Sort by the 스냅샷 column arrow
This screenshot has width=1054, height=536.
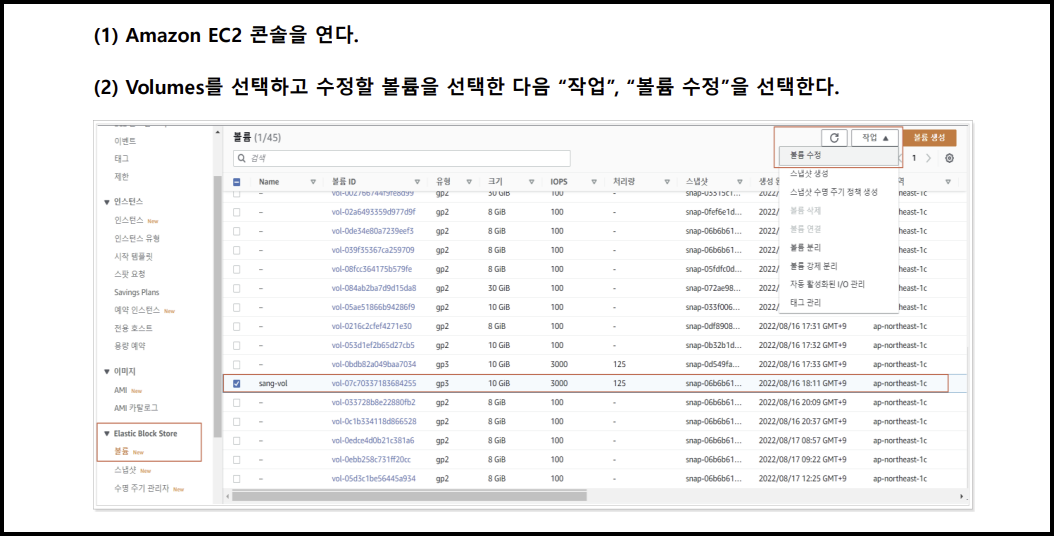tap(739, 182)
